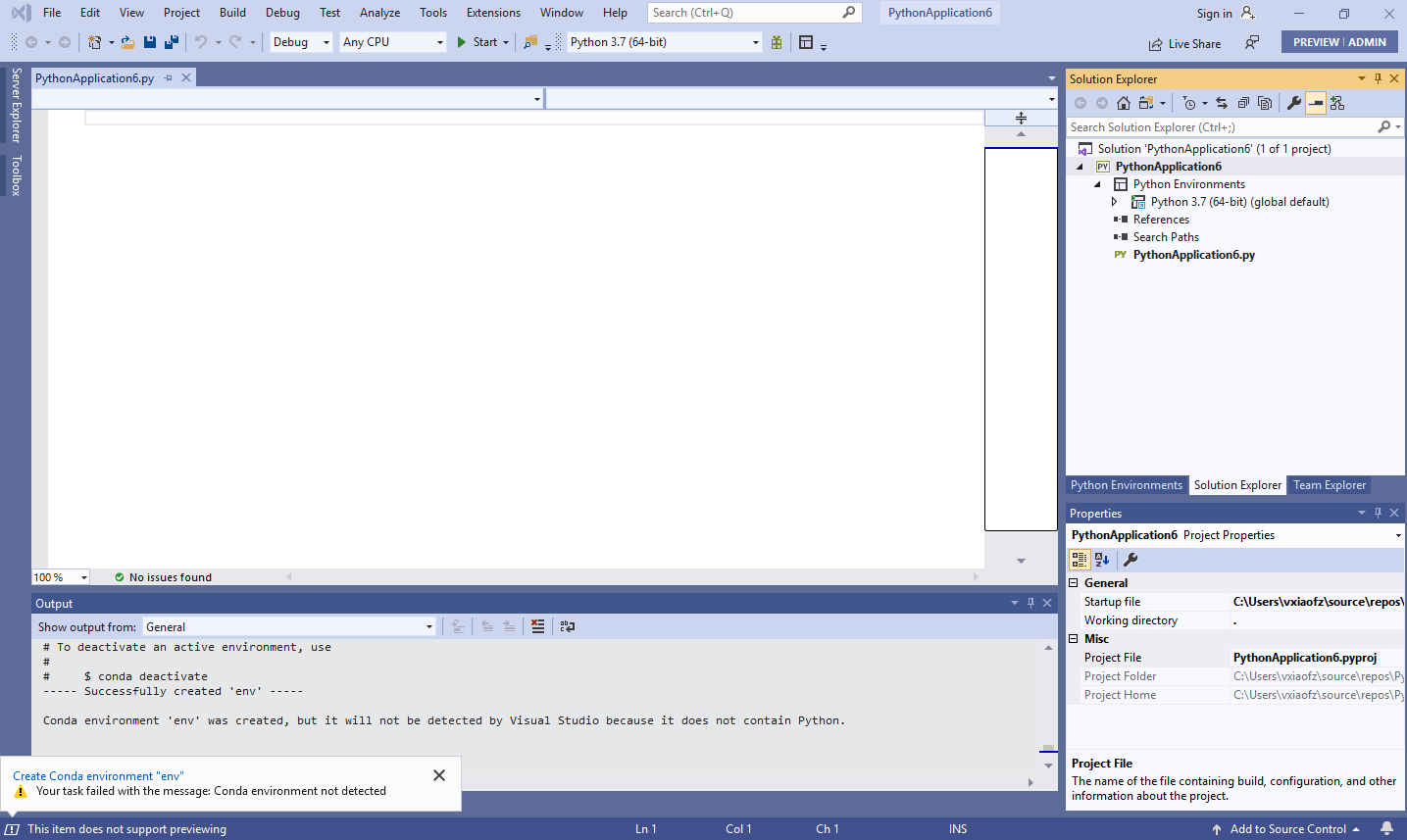Open the Debug menu
The width and height of the screenshot is (1407, 840).
[x=282, y=13]
